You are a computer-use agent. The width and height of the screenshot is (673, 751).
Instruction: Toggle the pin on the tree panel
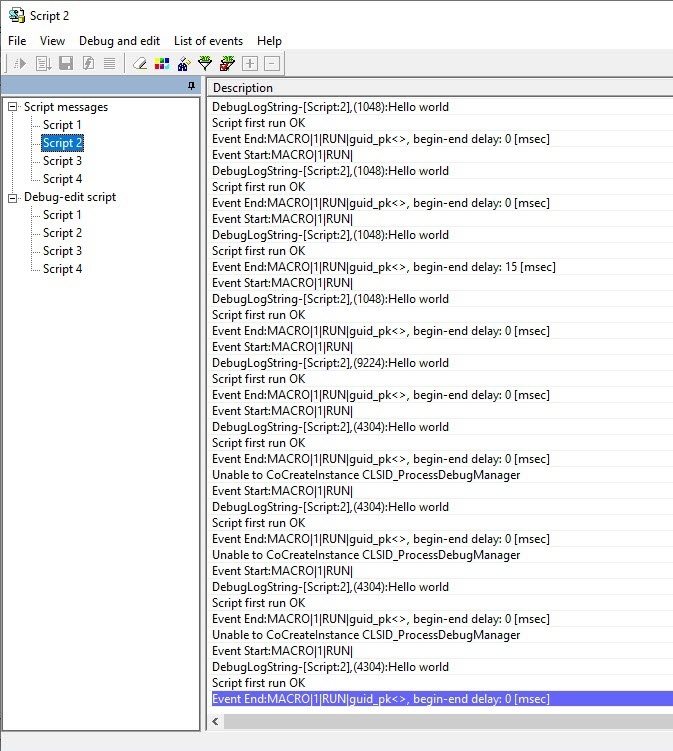pos(191,87)
